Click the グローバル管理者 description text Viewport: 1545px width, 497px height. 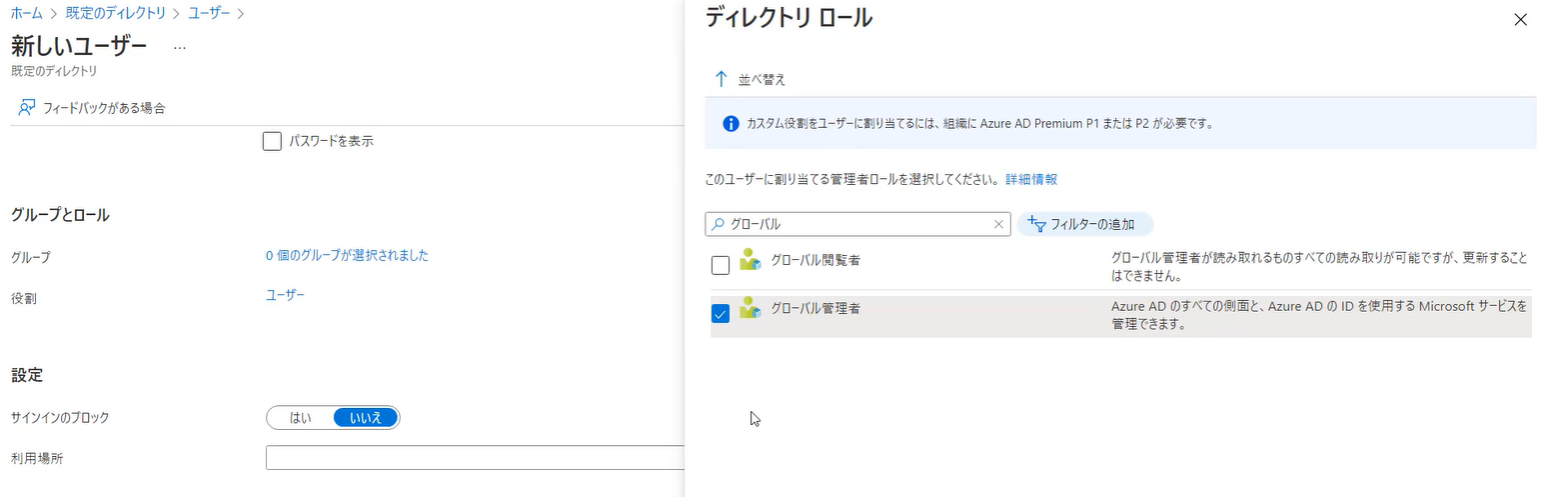(x=1319, y=315)
